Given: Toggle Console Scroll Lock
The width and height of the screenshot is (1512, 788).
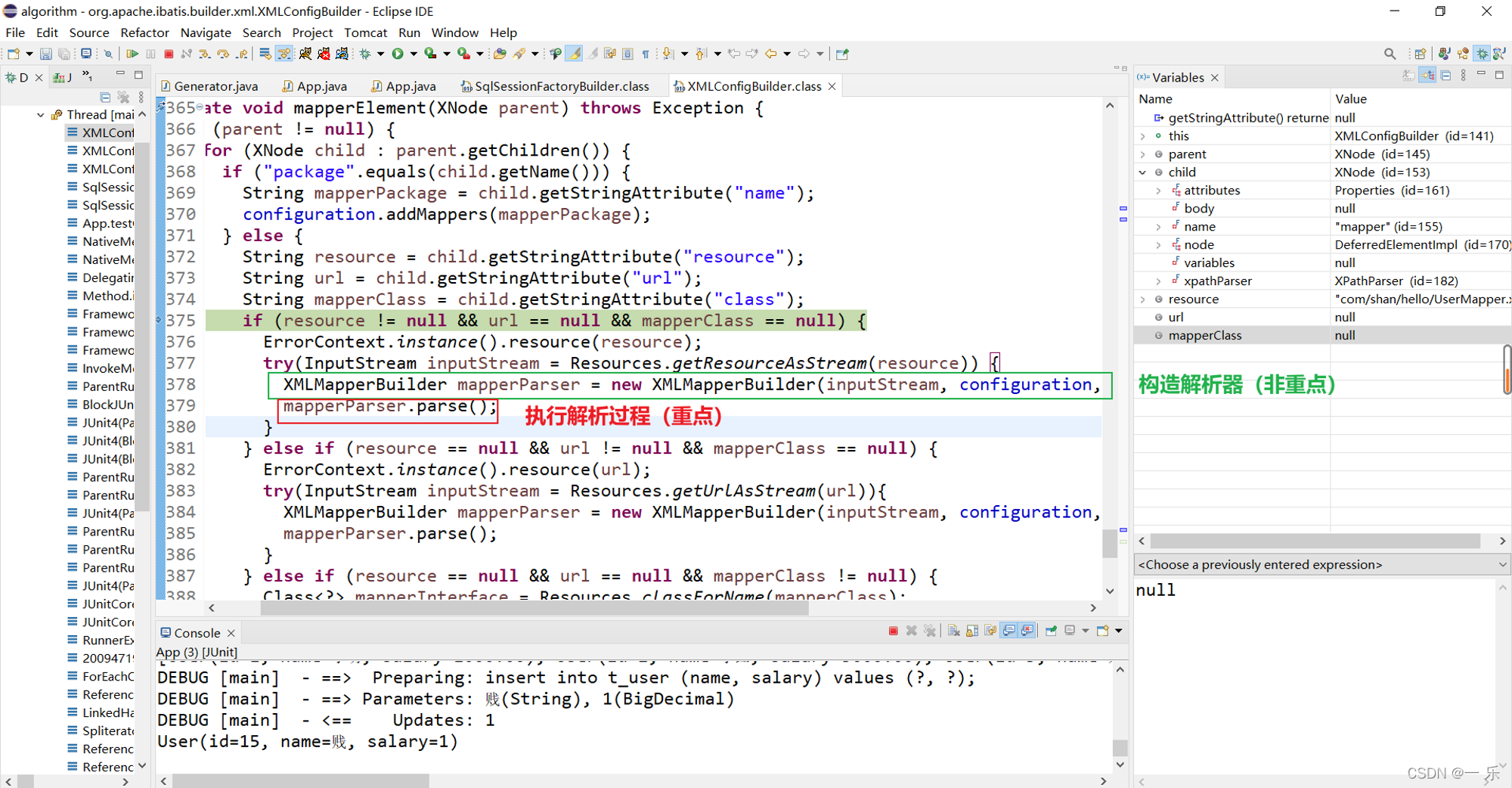Looking at the screenshot, I should coord(972,631).
